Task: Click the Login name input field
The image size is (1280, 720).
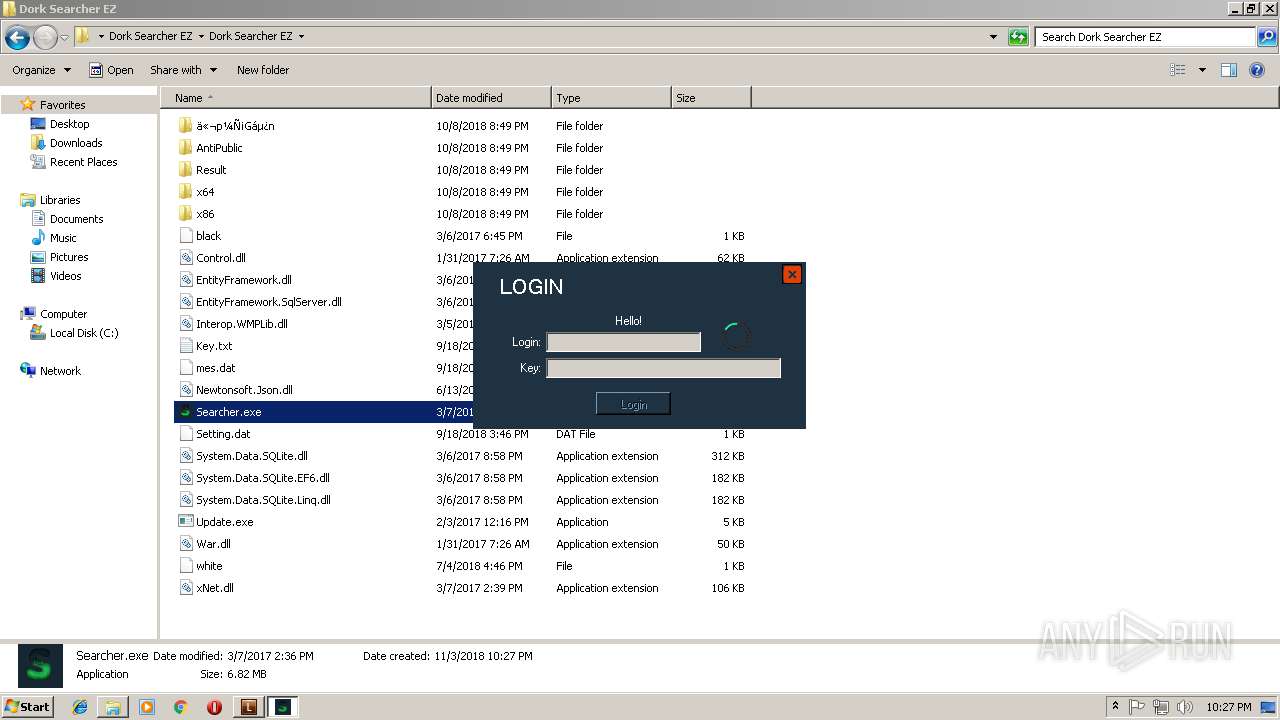Action: [624, 342]
